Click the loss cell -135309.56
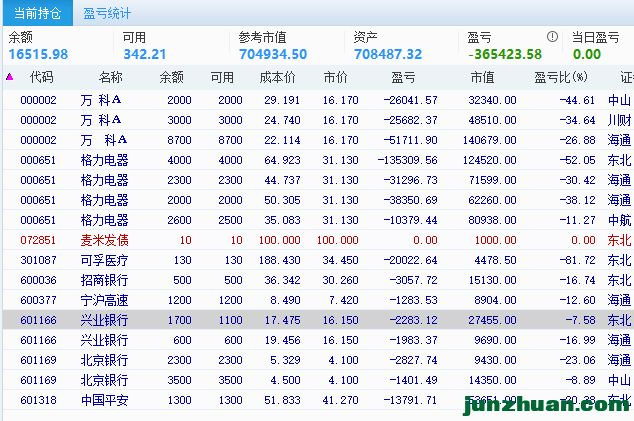Viewport: 634px width, 421px height. [x=408, y=160]
